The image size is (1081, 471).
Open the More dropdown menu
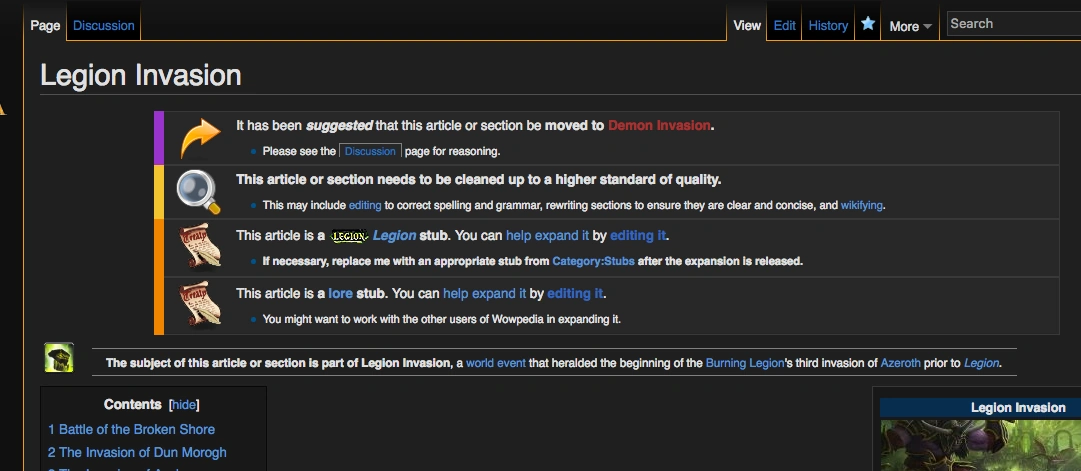pos(910,26)
